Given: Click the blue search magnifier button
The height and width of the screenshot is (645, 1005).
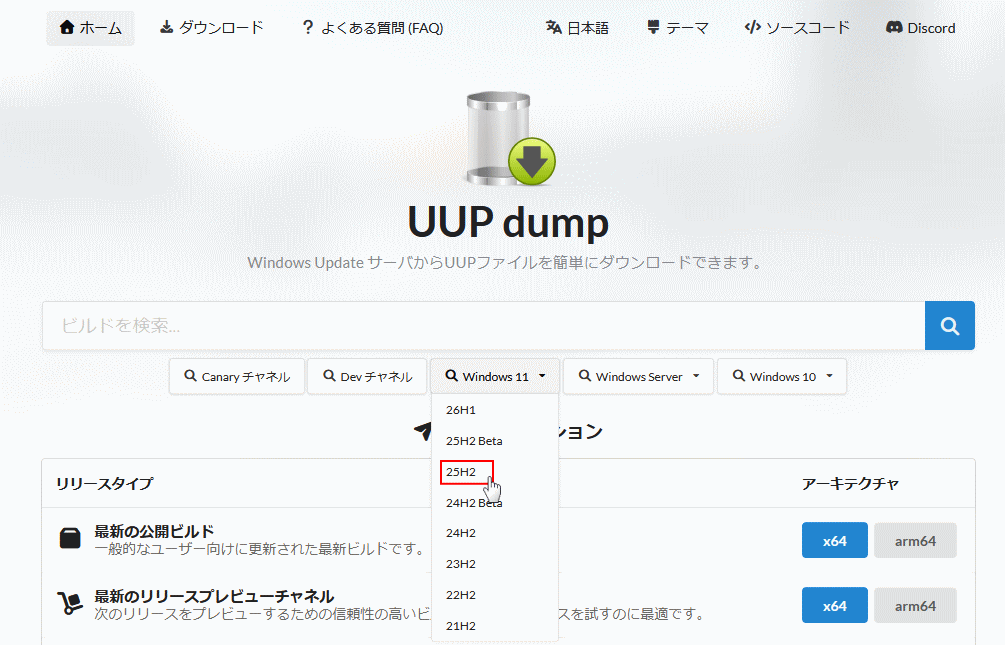Looking at the screenshot, I should 950,326.
